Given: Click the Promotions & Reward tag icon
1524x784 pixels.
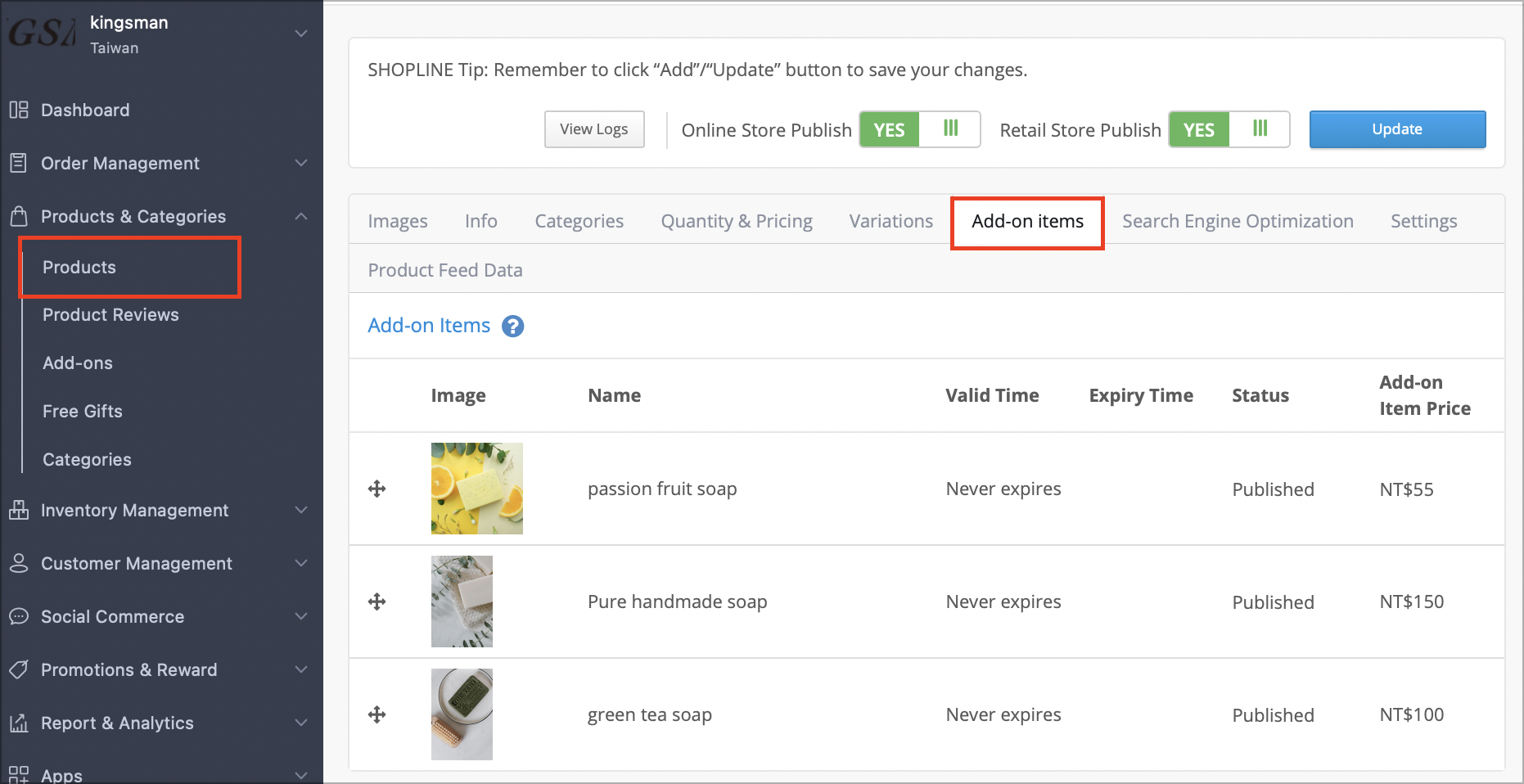Looking at the screenshot, I should pos(19,669).
